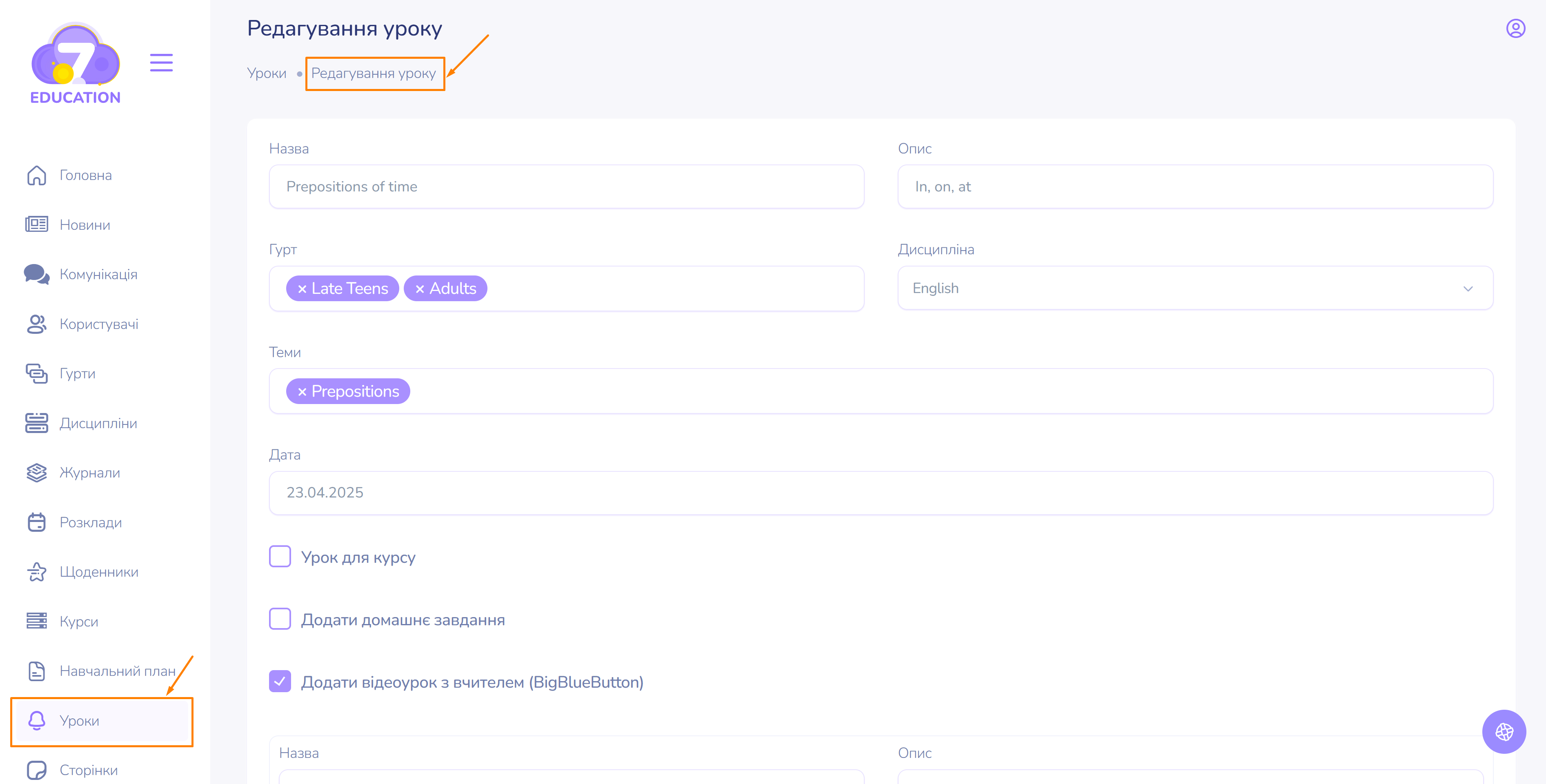Remove the Late Teens group tag

coord(302,289)
